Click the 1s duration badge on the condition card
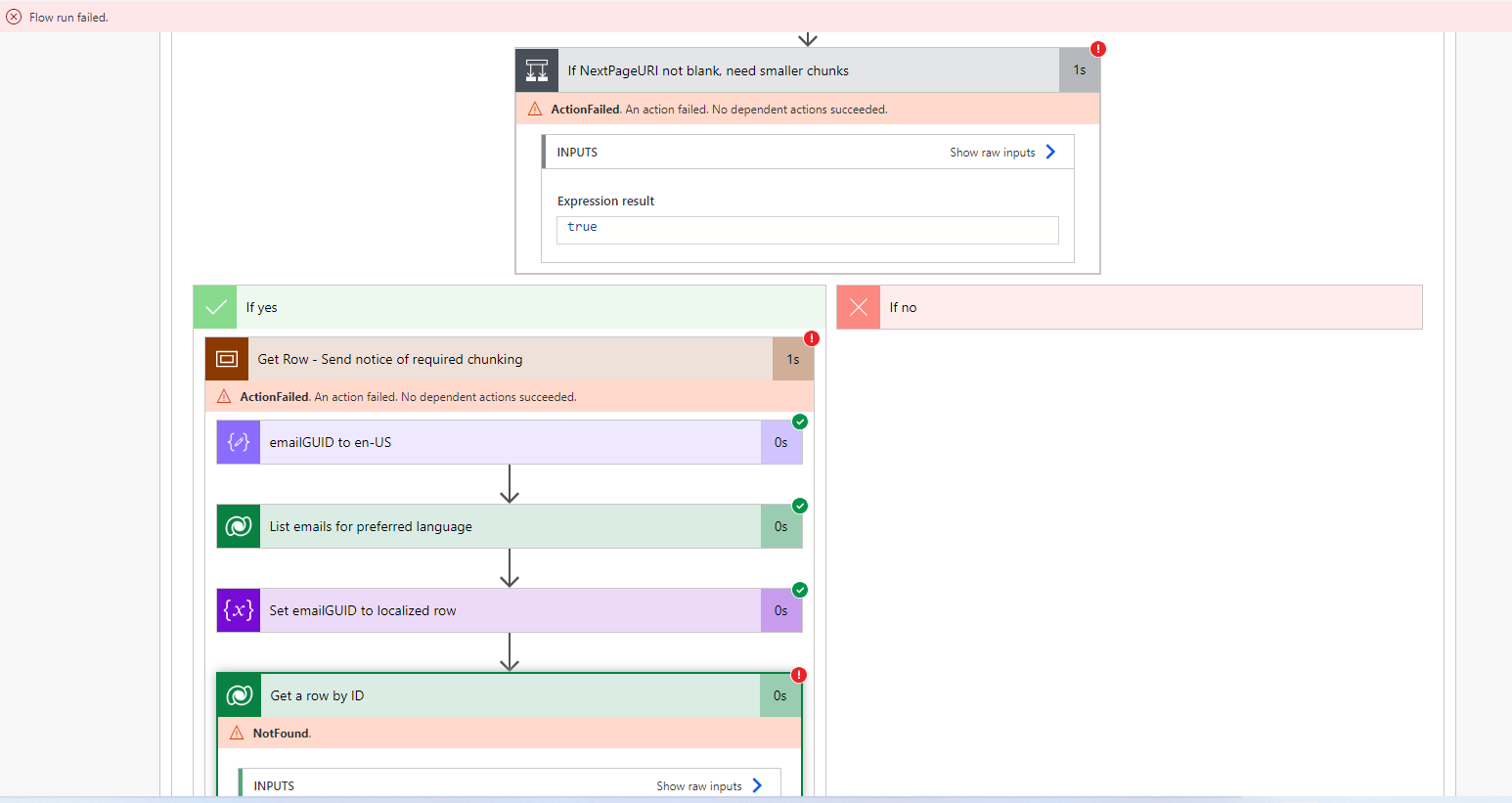Viewport: 1512px width, 803px height. (1079, 69)
